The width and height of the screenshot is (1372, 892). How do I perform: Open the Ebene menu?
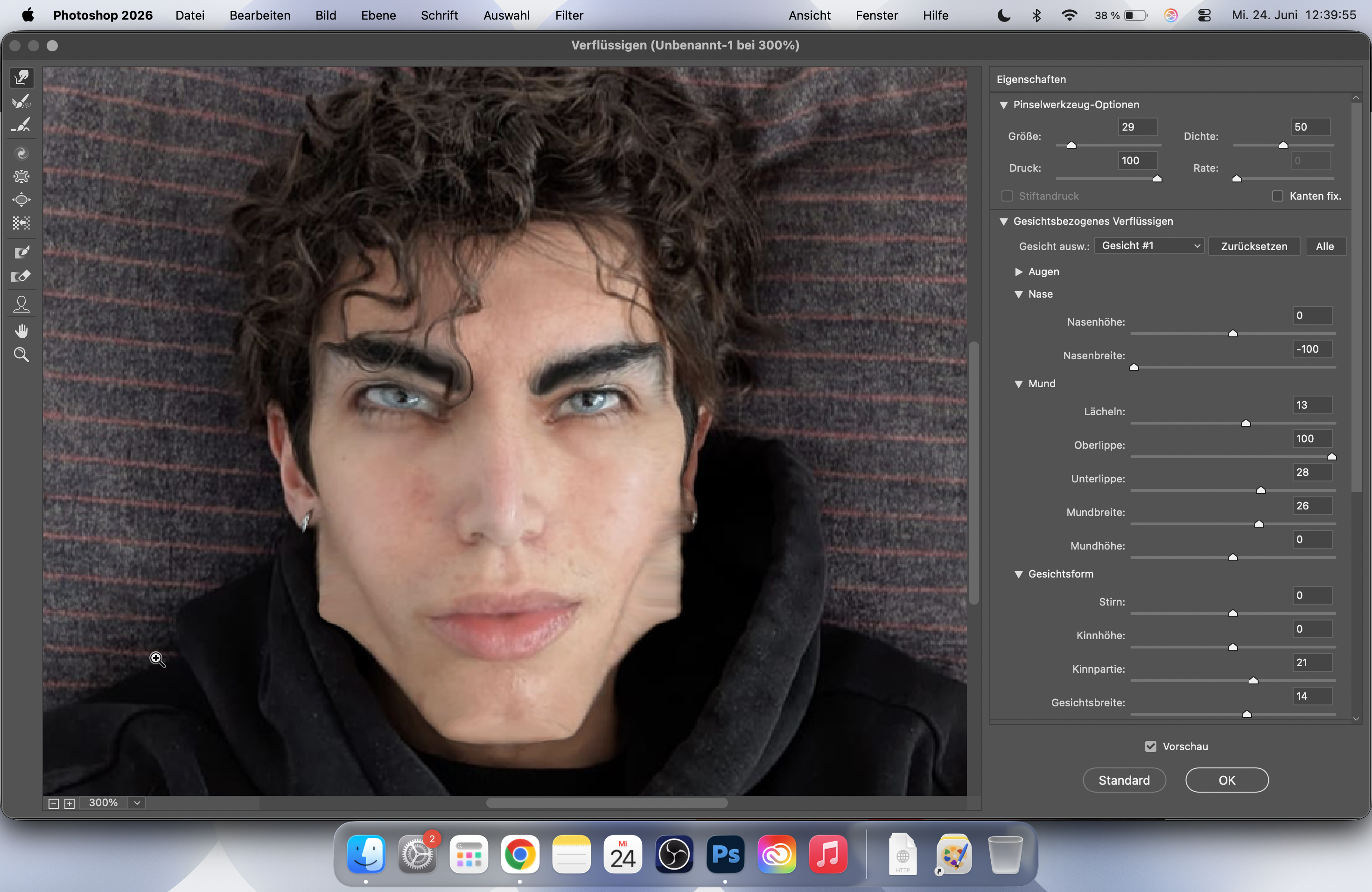pyautogui.click(x=378, y=15)
